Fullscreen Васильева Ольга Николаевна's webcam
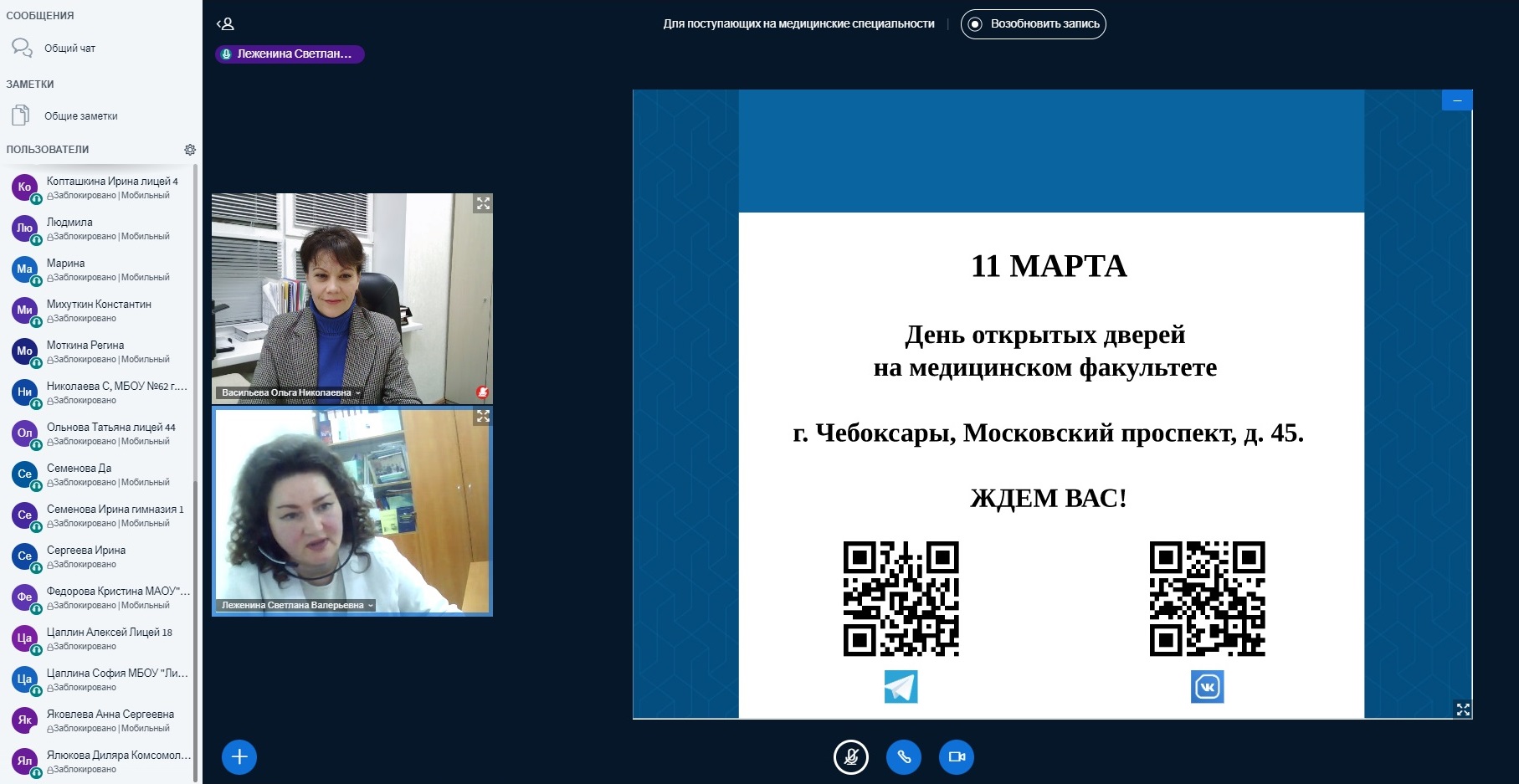 point(483,203)
